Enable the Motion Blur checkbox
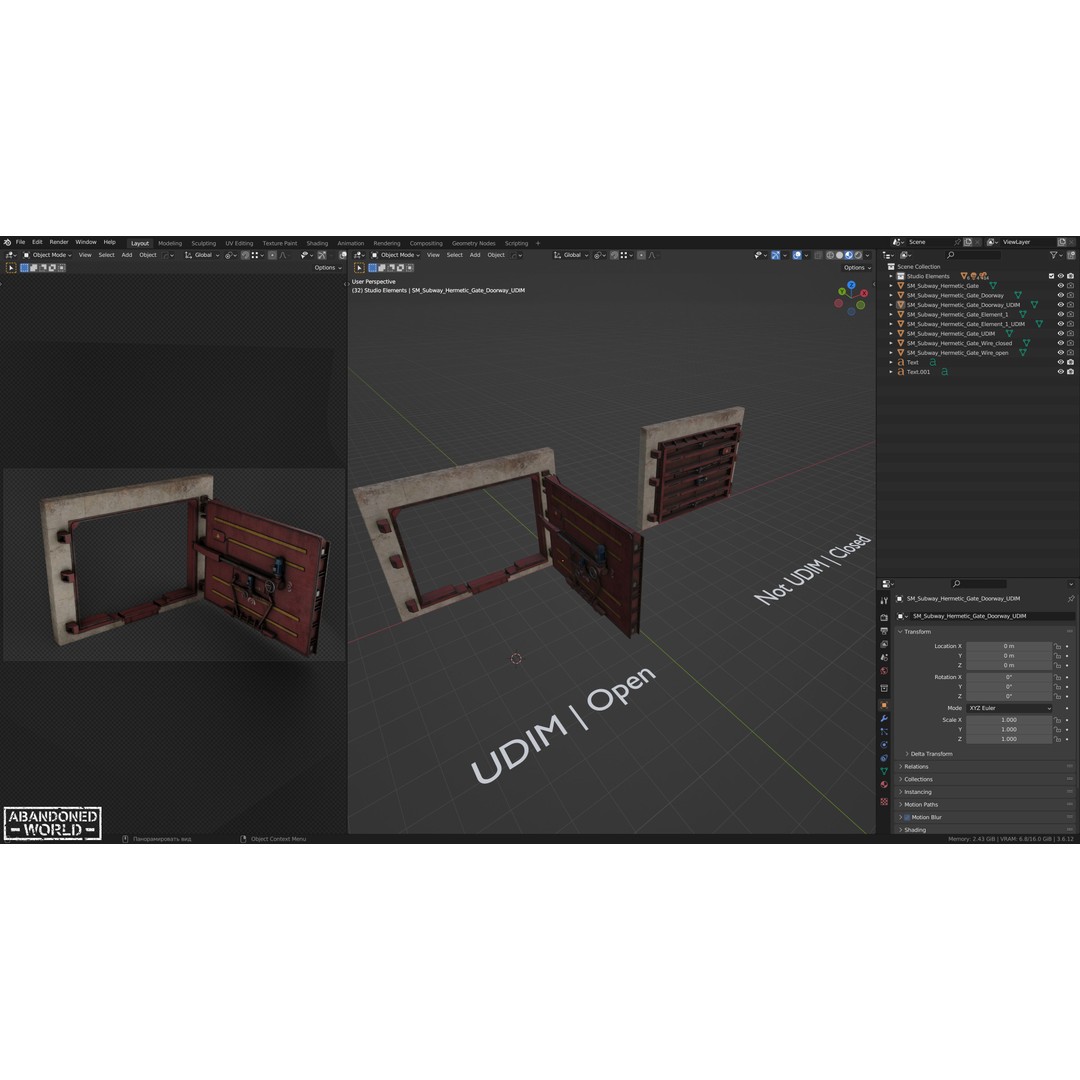The width and height of the screenshot is (1080, 1080). pyautogui.click(x=905, y=817)
